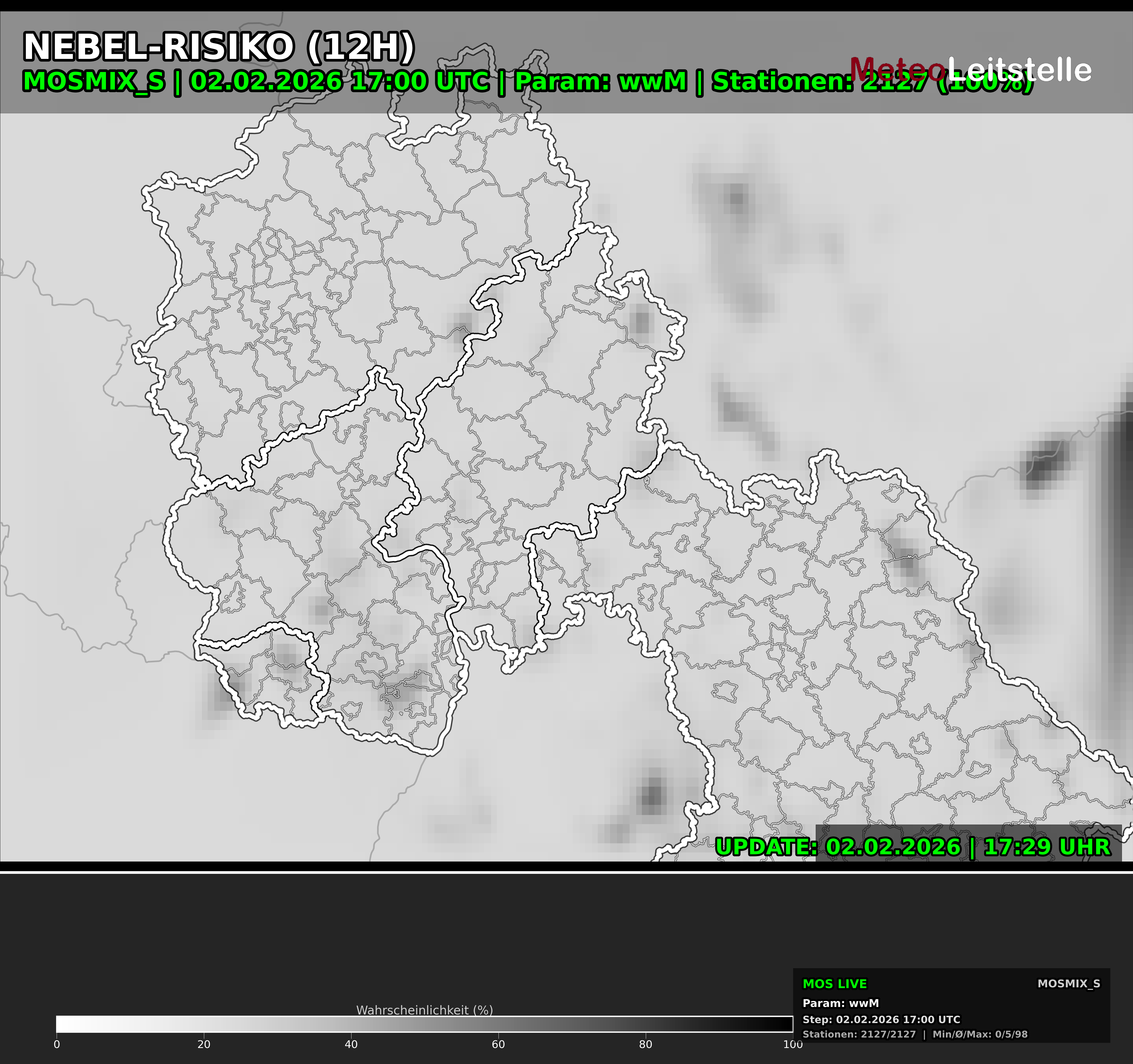This screenshot has height=1064, width=1133.
Task: Click the Wahrscheinlichkeit (%) colorbar label
Action: click(x=424, y=1010)
